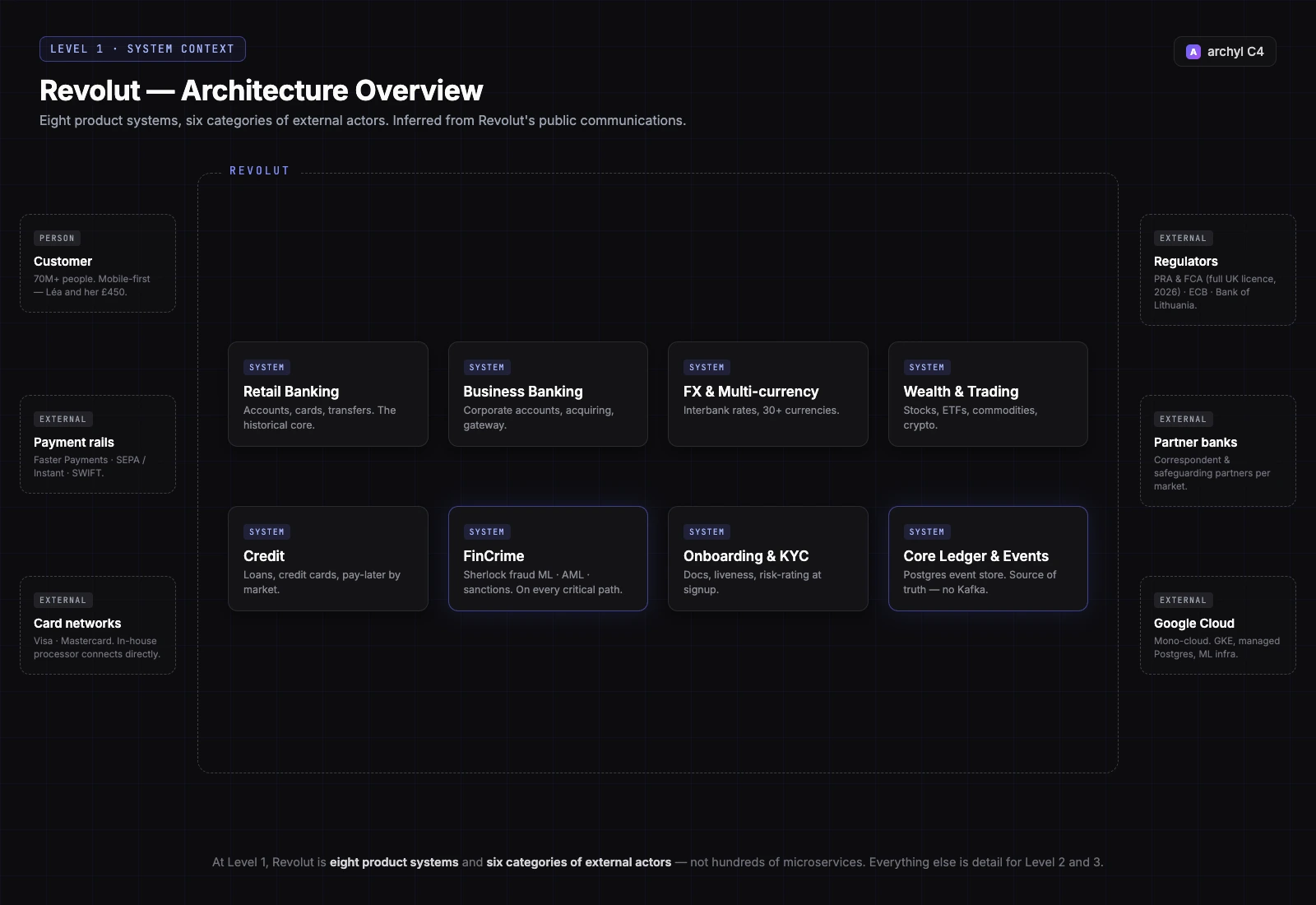Click the footer text "not hundreds of microservices"

tap(776, 862)
